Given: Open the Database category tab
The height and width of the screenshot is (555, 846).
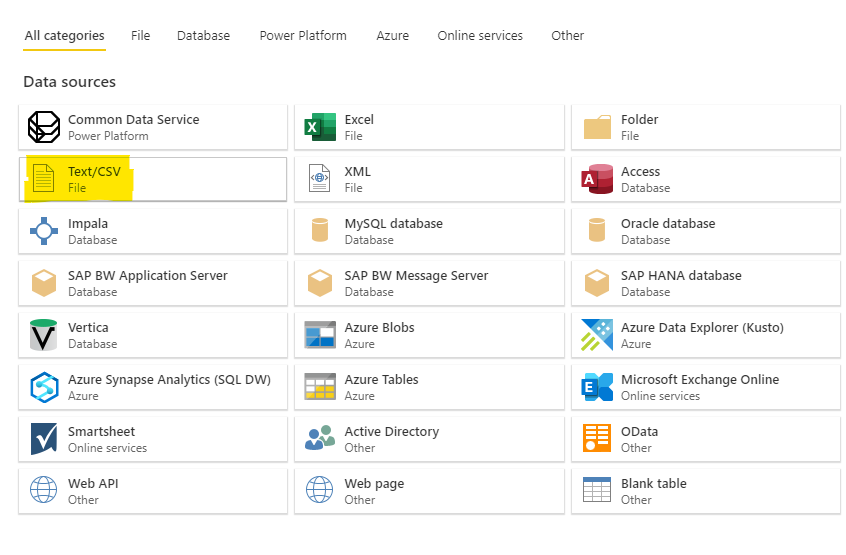Looking at the screenshot, I should pyautogui.click(x=203, y=36).
